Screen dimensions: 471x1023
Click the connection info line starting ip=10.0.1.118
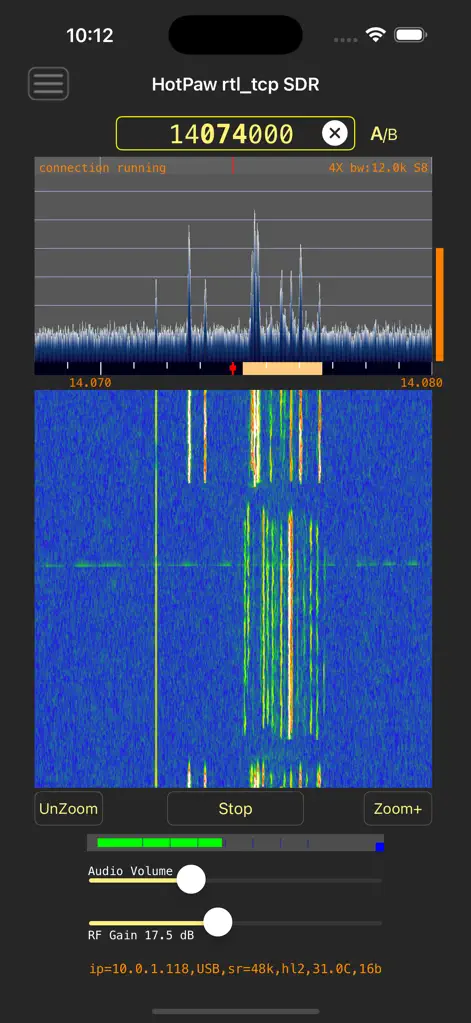[x=236, y=969]
